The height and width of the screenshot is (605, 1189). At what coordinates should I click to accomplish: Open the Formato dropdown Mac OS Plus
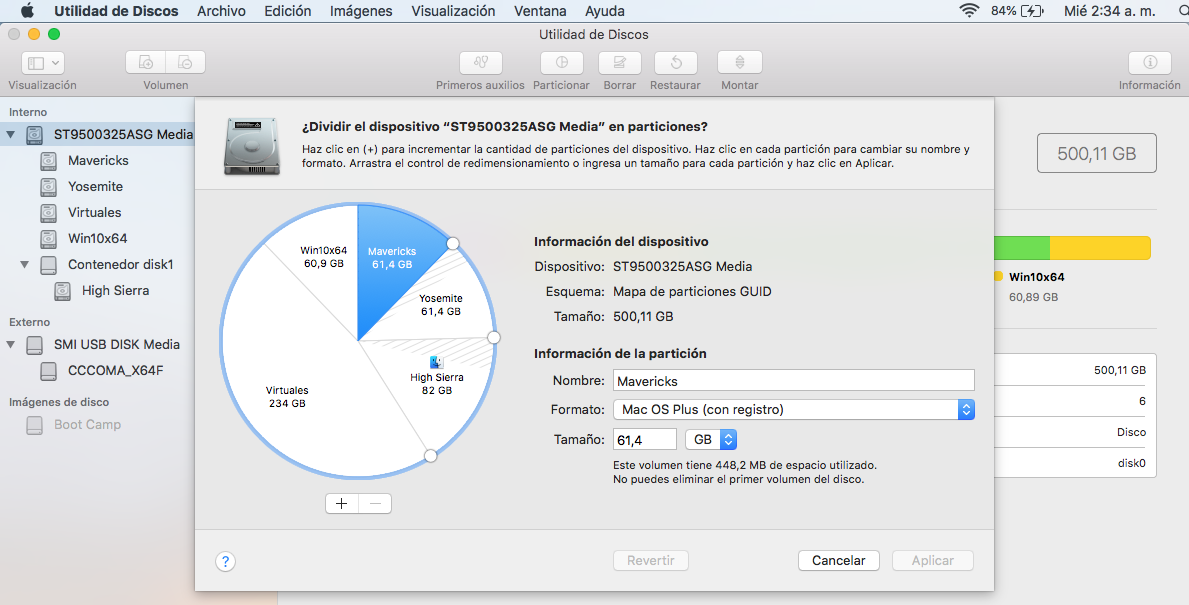(793, 409)
